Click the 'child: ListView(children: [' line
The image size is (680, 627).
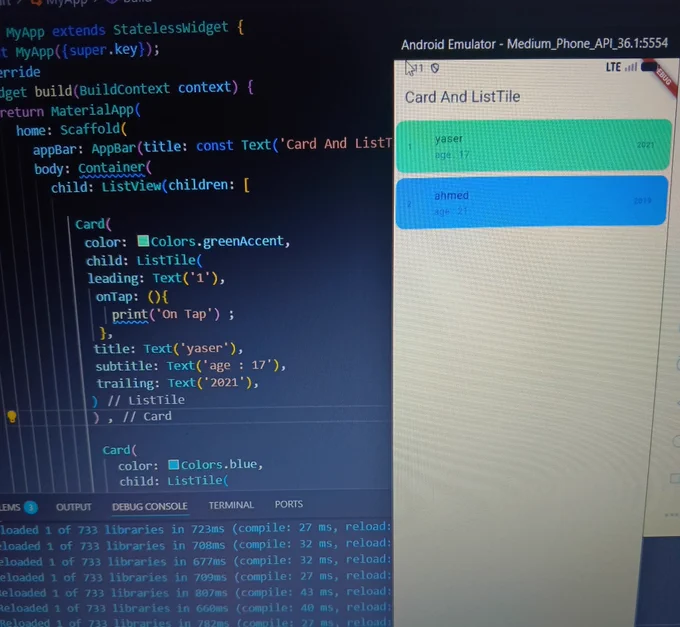click(x=150, y=186)
